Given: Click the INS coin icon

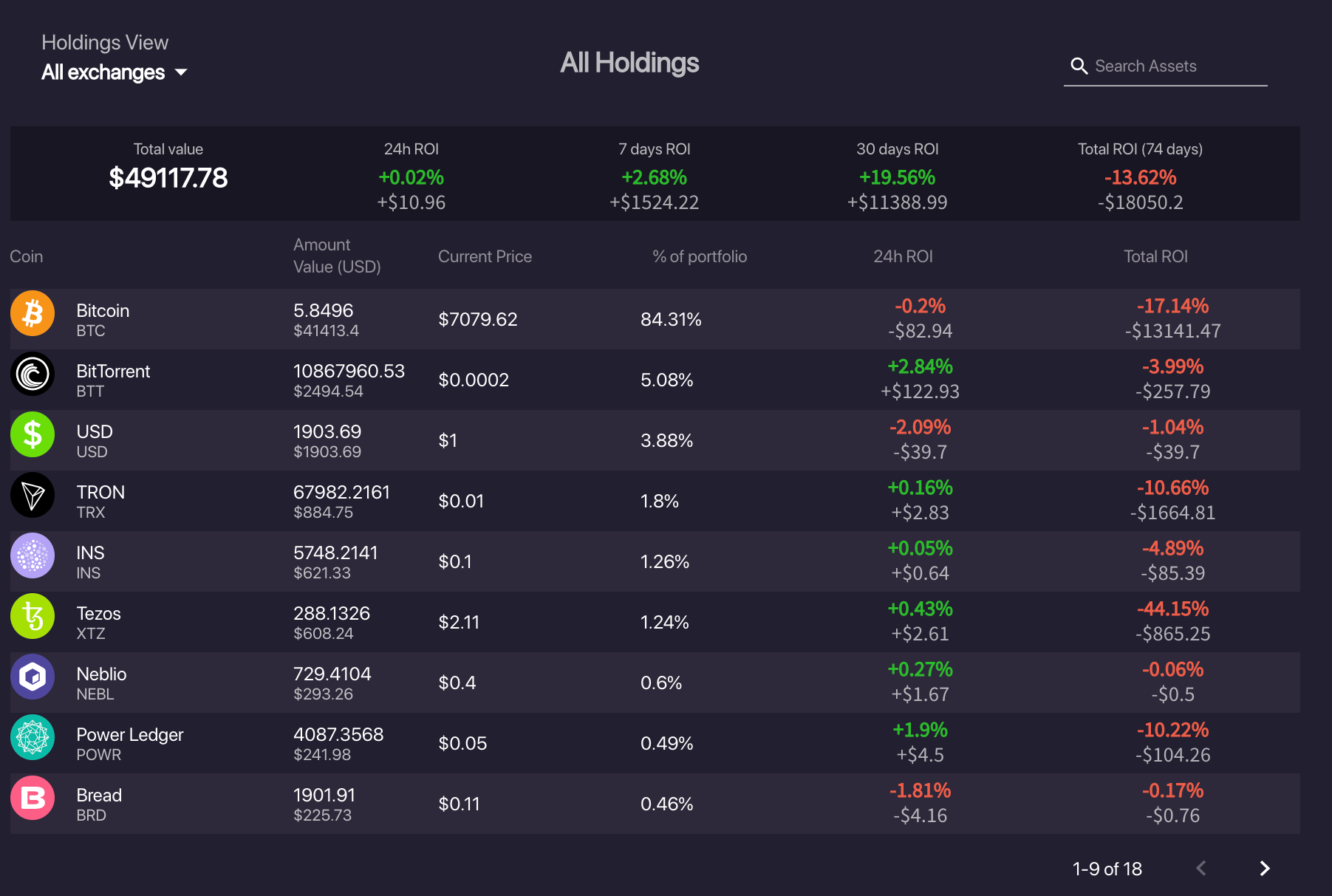Looking at the screenshot, I should pos(33,555).
